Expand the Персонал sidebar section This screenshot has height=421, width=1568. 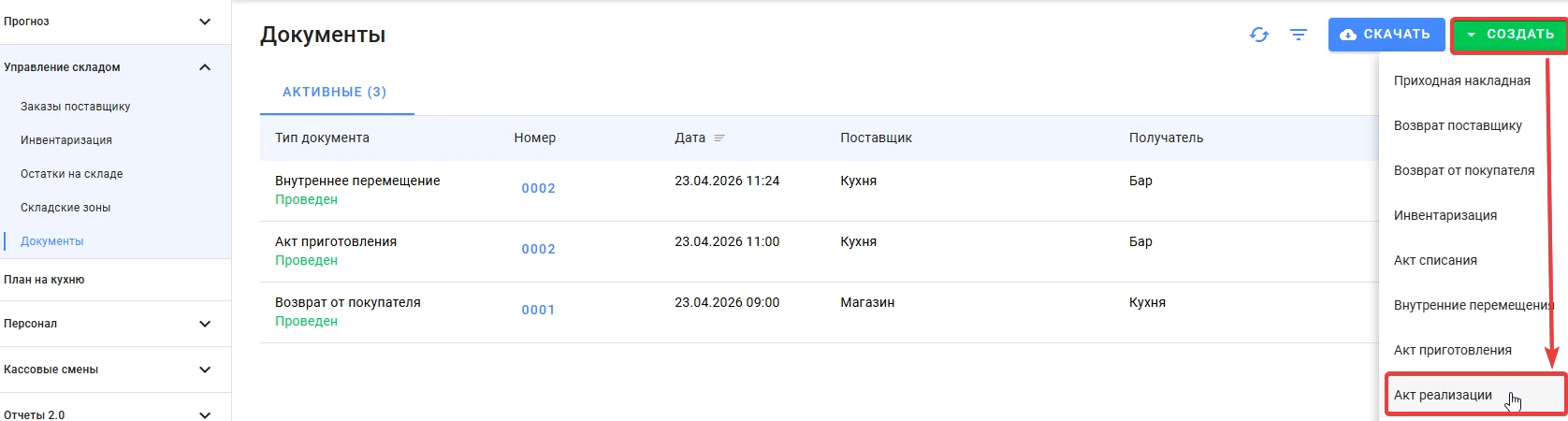pos(205,324)
